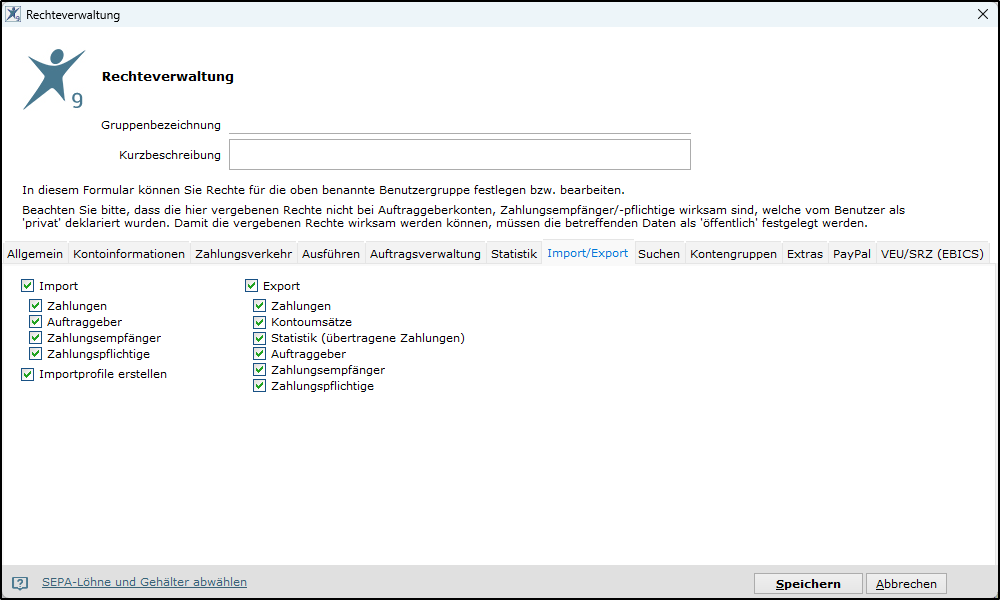Select the Zahlungsverkehr tab
Viewport: 1000px width, 600px height.
(244, 254)
